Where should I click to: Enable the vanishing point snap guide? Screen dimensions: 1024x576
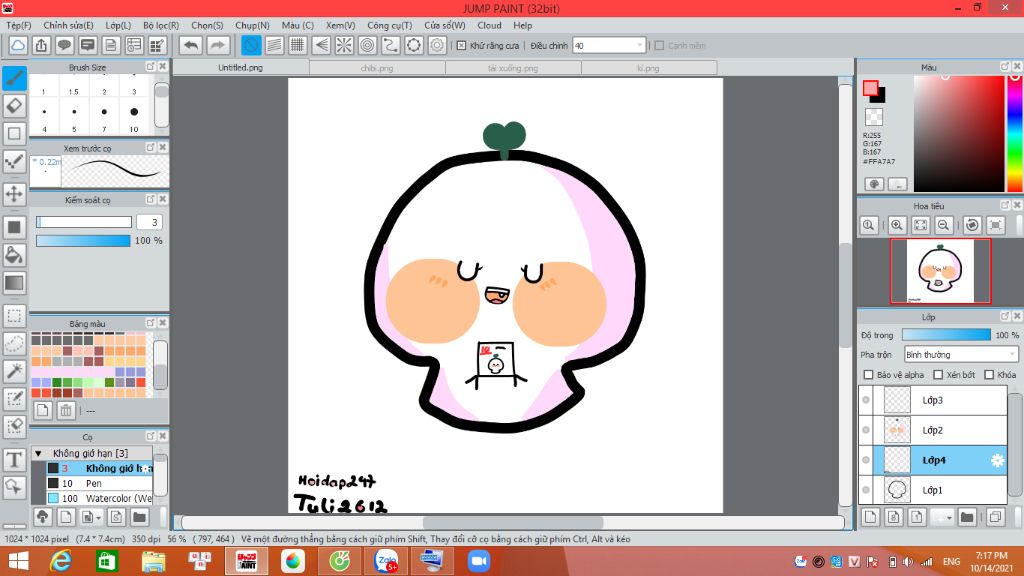(x=321, y=45)
